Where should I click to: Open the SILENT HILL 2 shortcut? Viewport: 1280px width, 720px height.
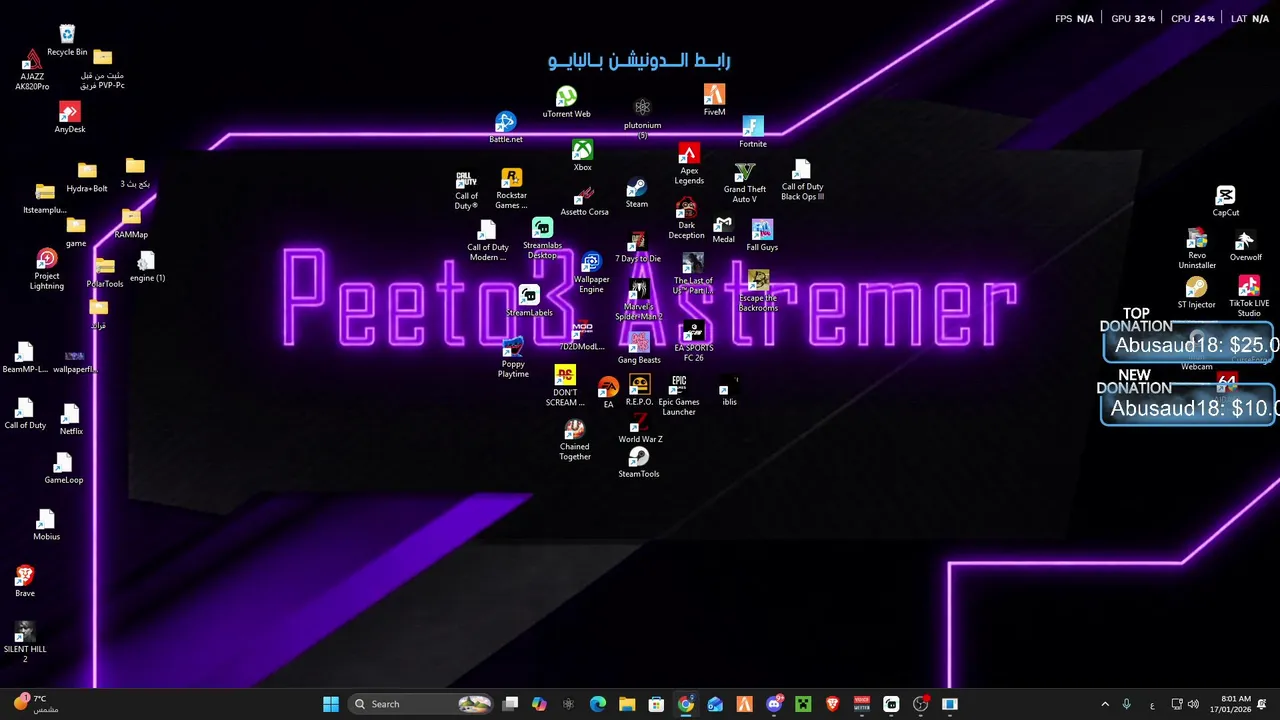point(25,641)
